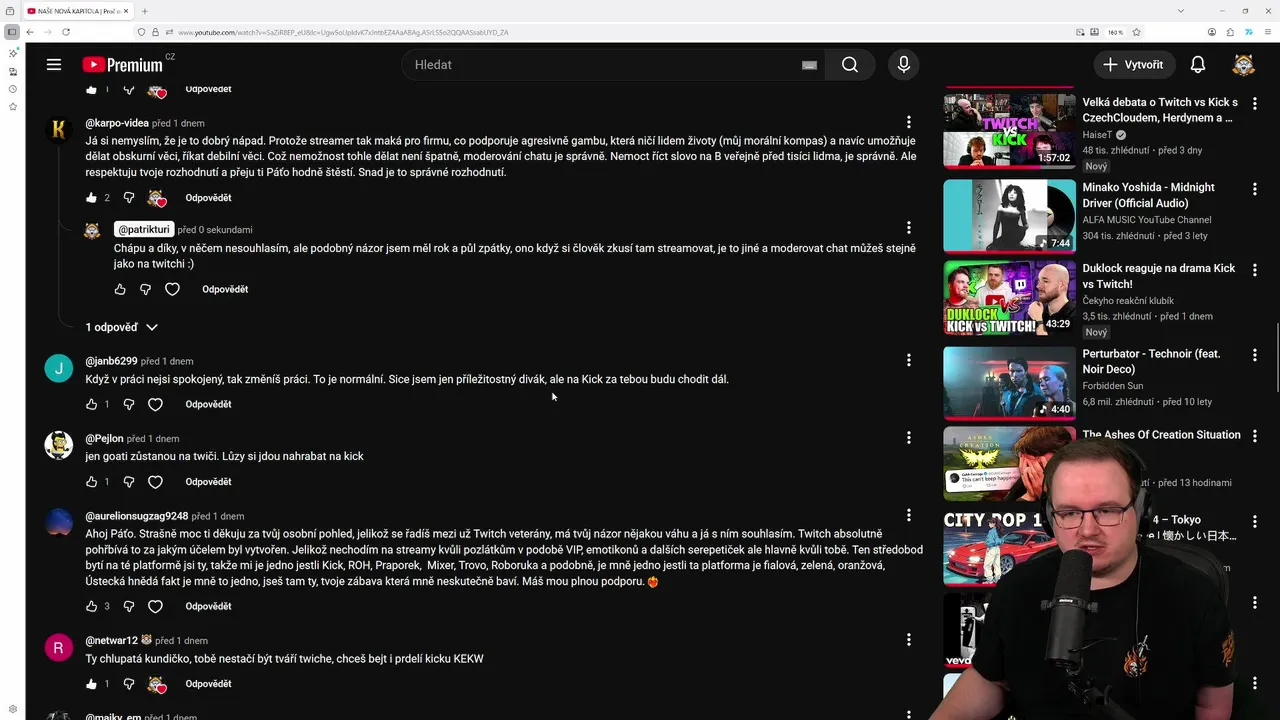This screenshot has height=720, width=1280.
Task: Open a new browser tab
Action: point(145,11)
